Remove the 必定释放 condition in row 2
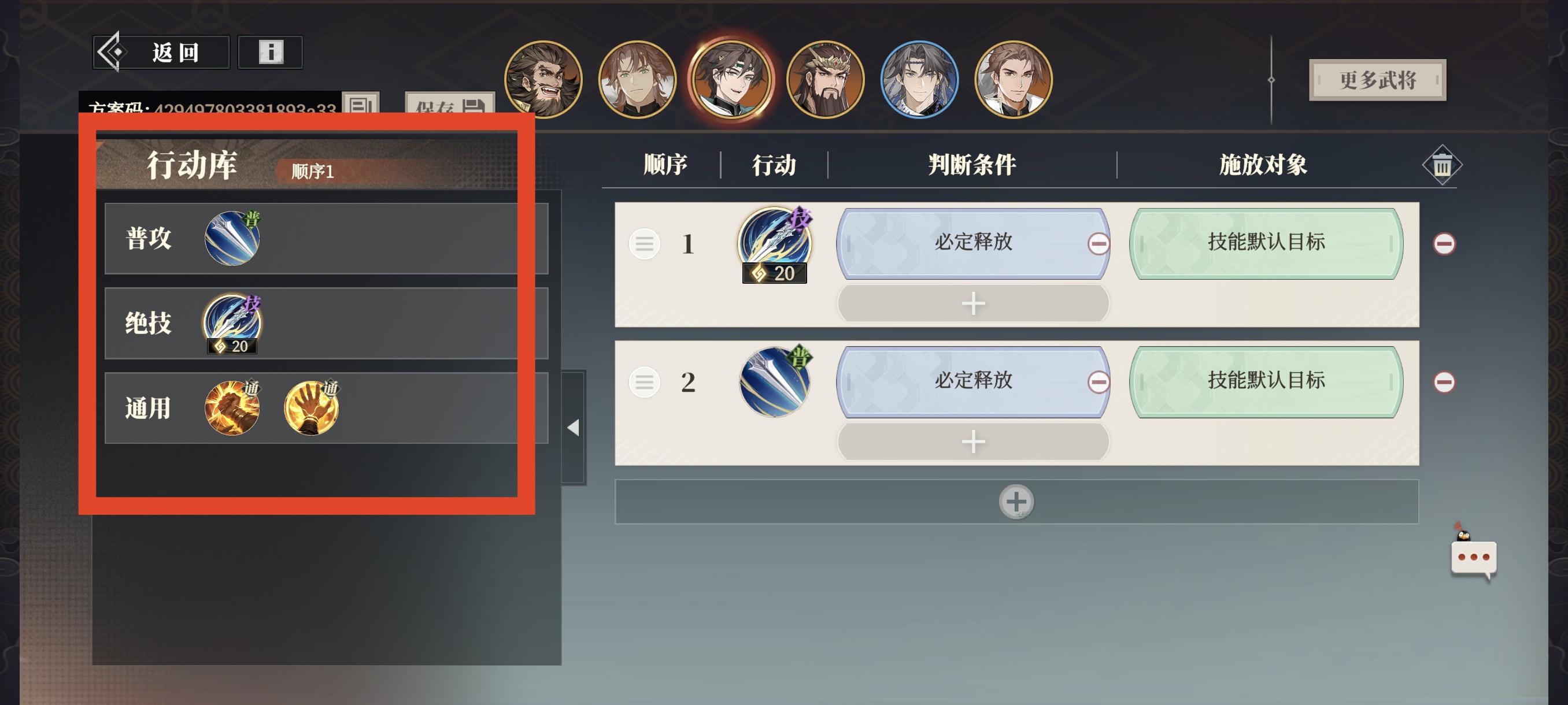This screenshot has width=1568, height=705. pyautogui.click(x=1098, y=382)
